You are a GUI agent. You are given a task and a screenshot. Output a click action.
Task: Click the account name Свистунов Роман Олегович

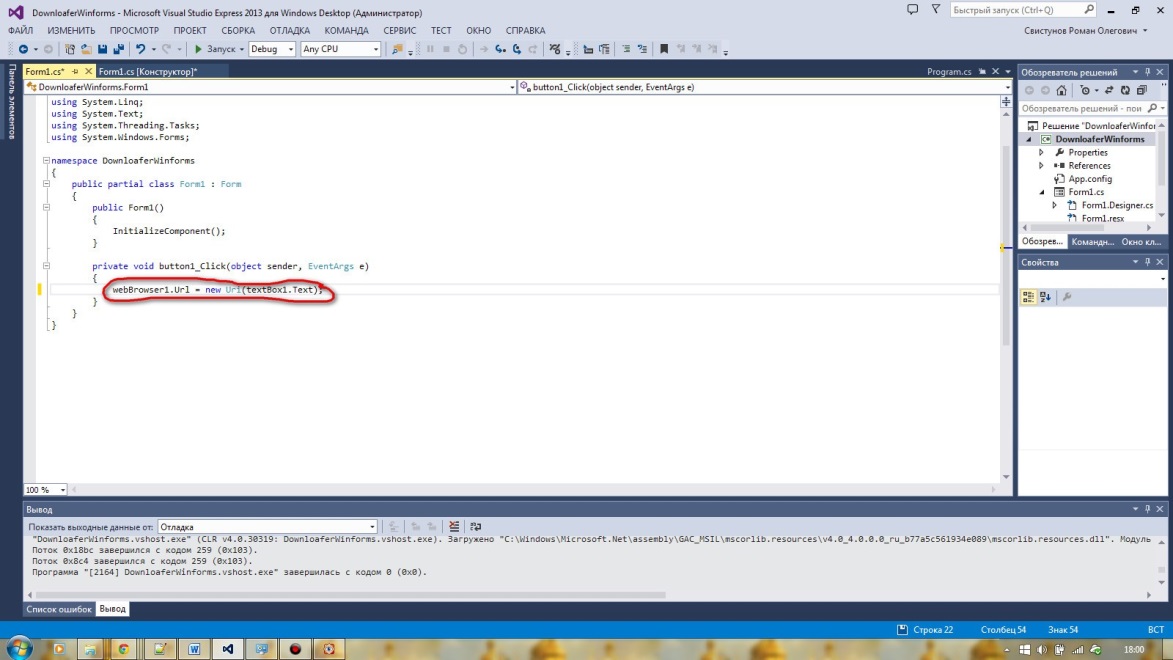(1080, 31)
